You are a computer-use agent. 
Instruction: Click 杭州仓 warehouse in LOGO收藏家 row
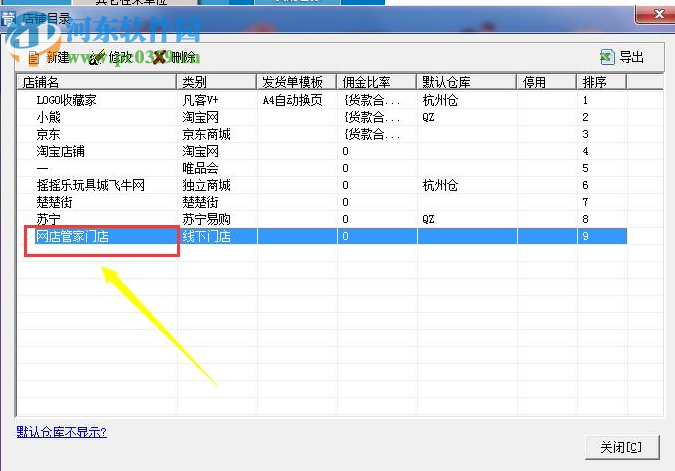(440, 100)
